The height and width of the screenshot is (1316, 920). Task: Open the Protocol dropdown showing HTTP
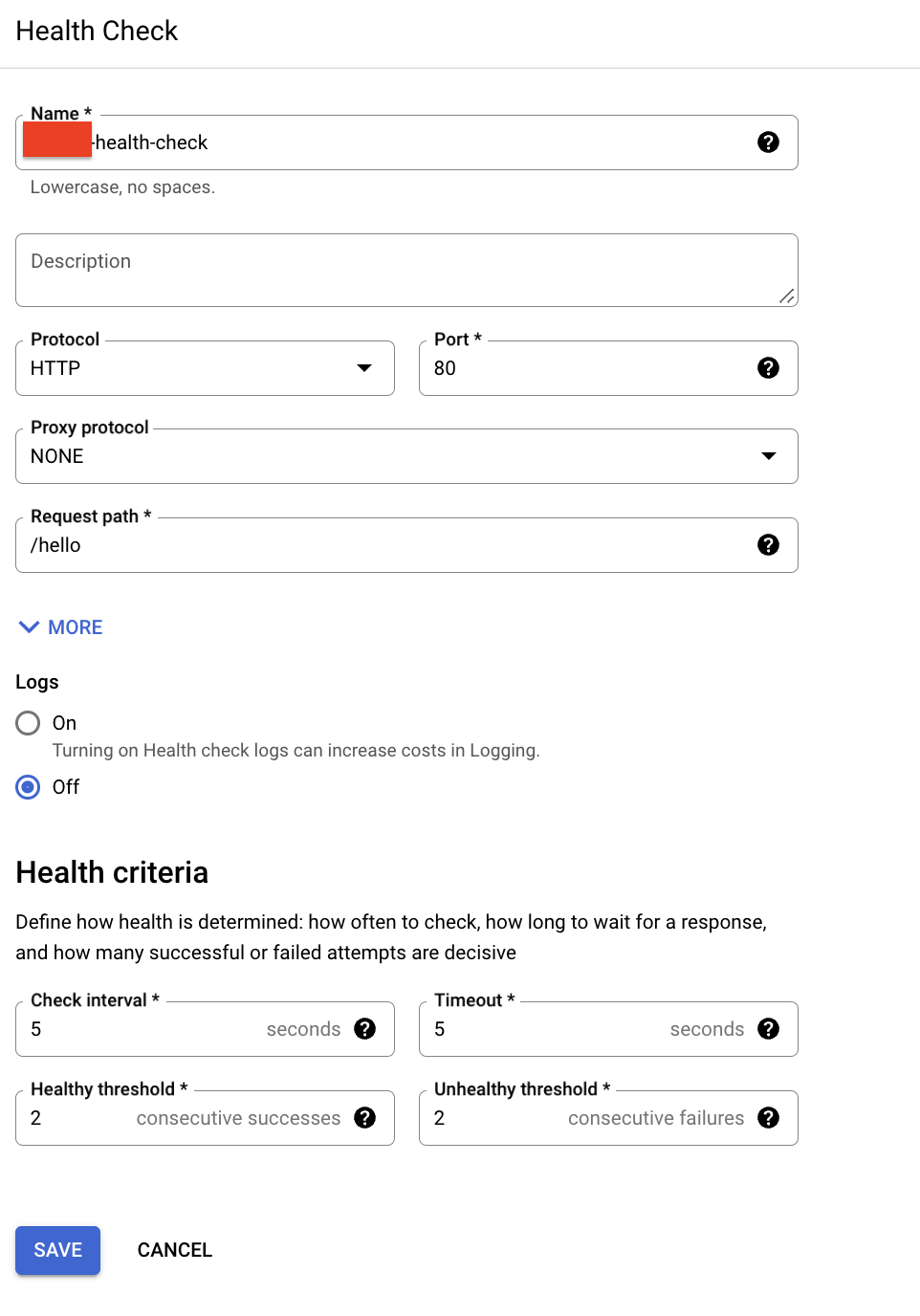coord(205,368)
